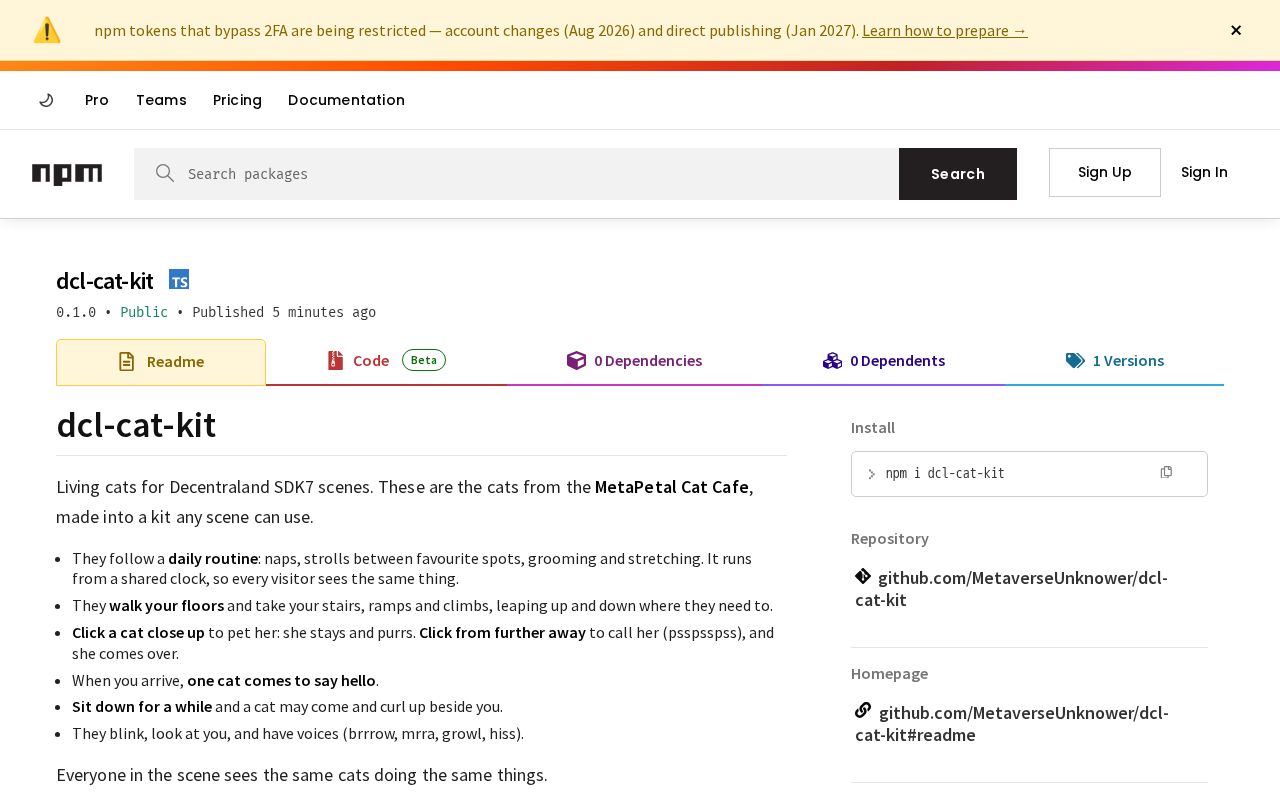Image resolution: width=1280 pixels, height=800 pixels.
Task: Click the TypeScript TS badge icon
Action: coord(179,280)
